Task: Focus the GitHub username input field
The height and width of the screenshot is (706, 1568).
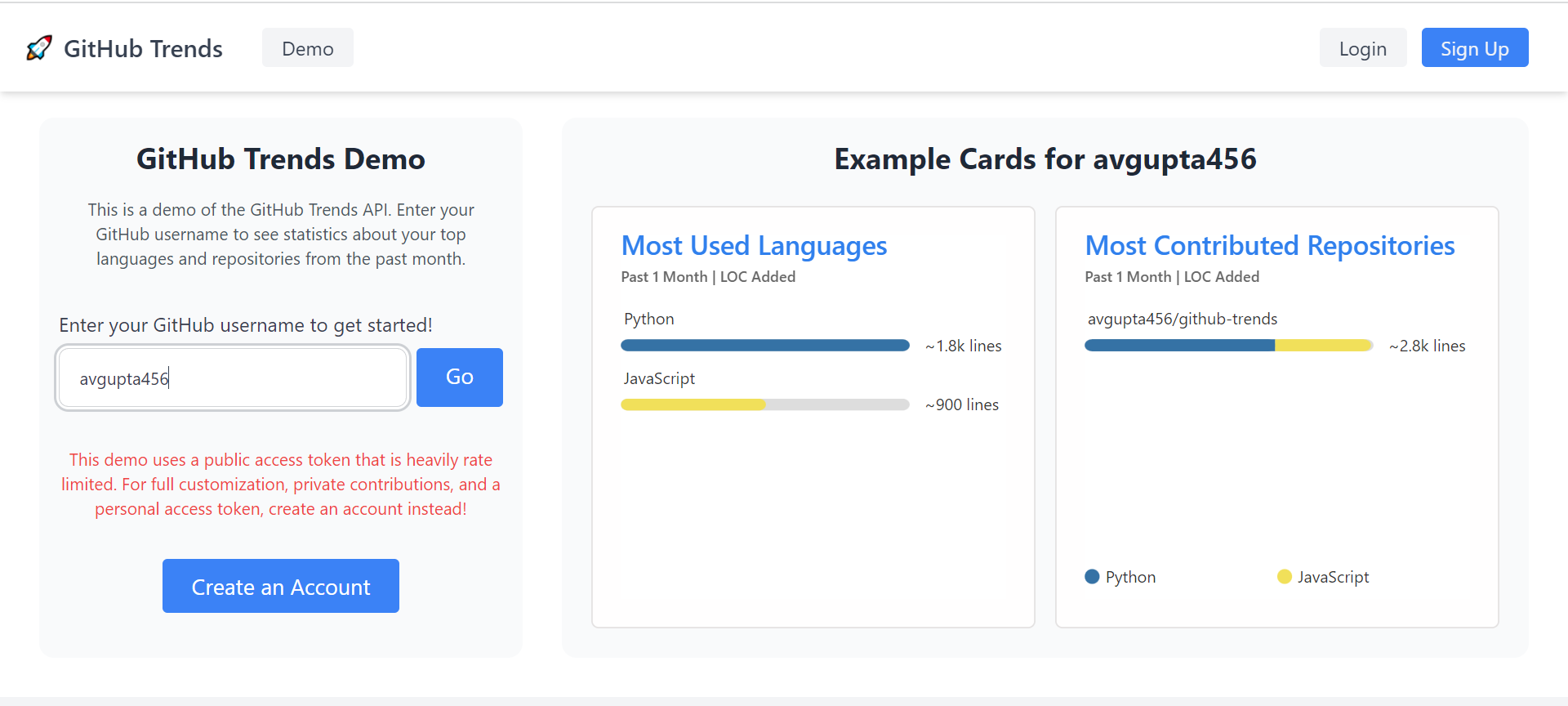Action: [233, 378]
